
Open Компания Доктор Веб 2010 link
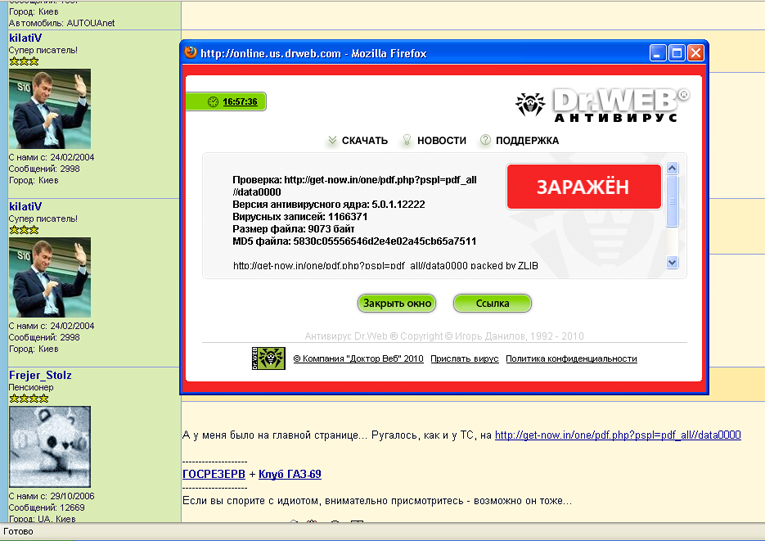click(358, 359)
